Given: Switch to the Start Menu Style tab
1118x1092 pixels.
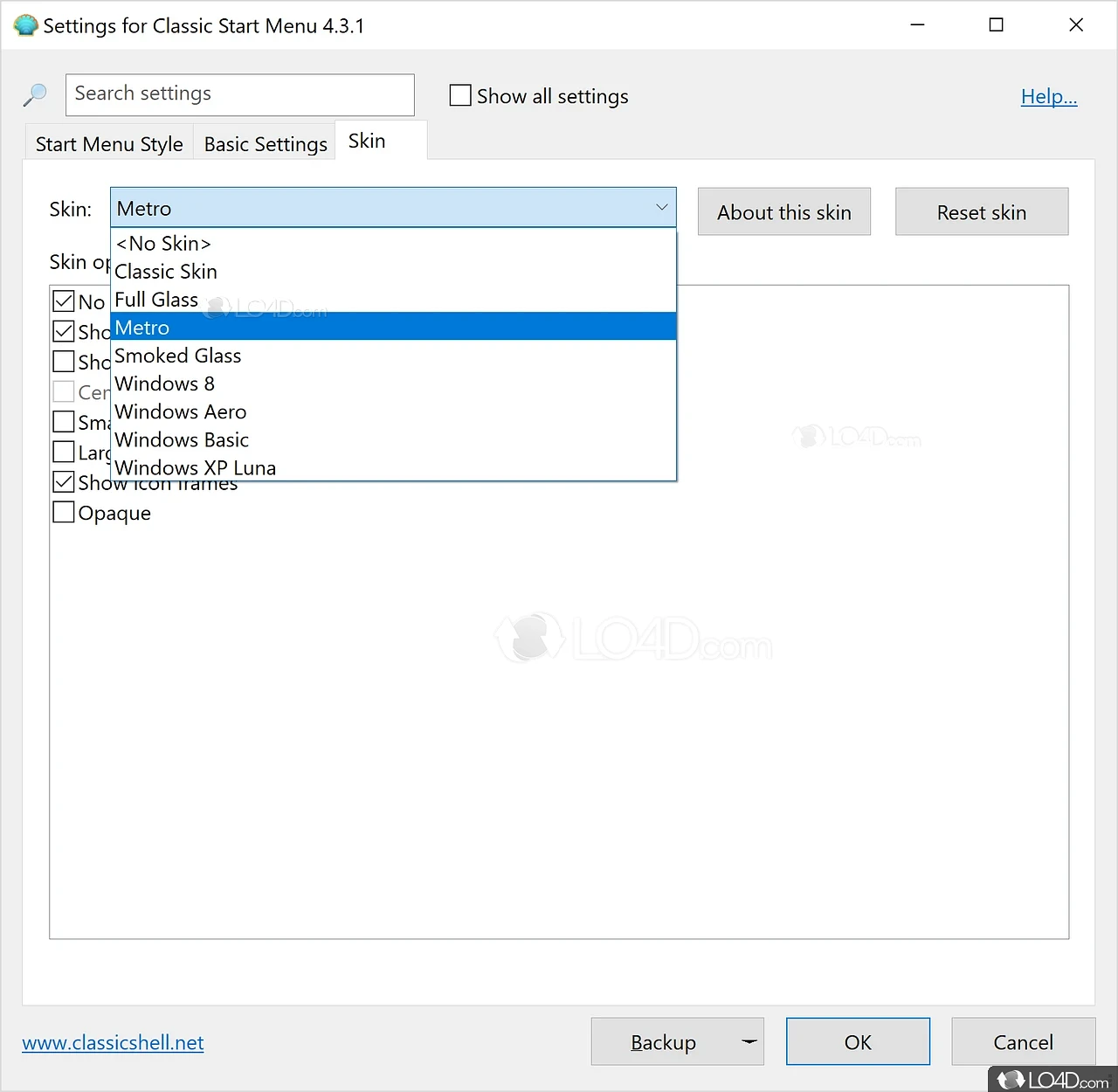Looking at the screenshot, I should [x=109, y=144].
